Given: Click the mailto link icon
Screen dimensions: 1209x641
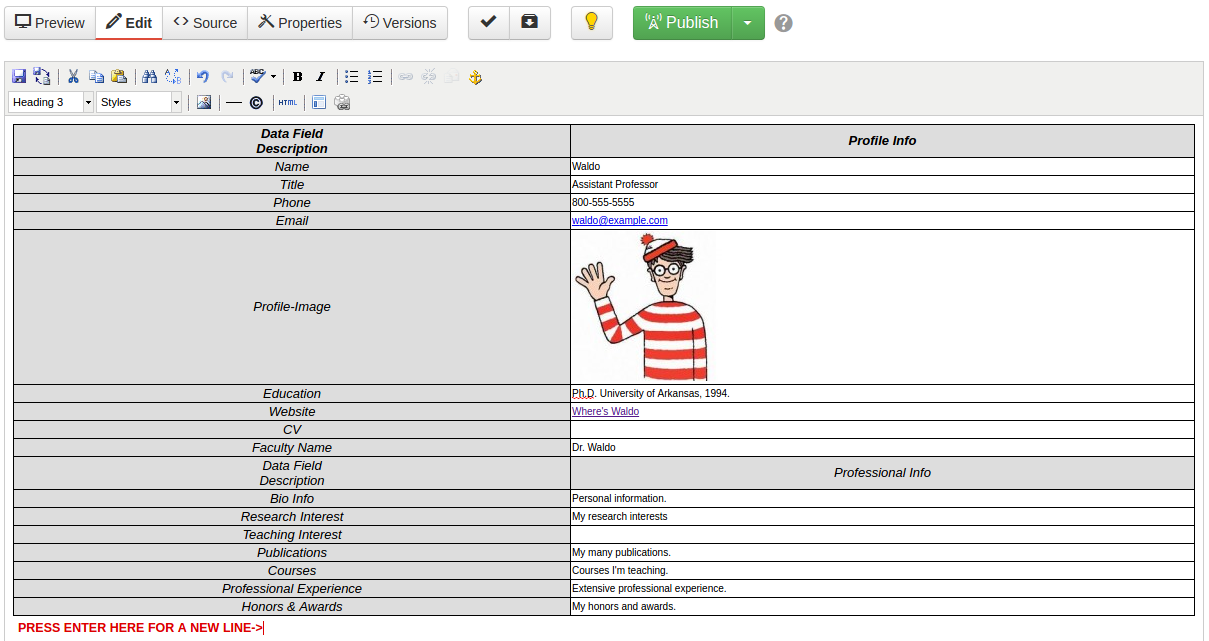Looking at the screenshot, I should tap(452, 77).
